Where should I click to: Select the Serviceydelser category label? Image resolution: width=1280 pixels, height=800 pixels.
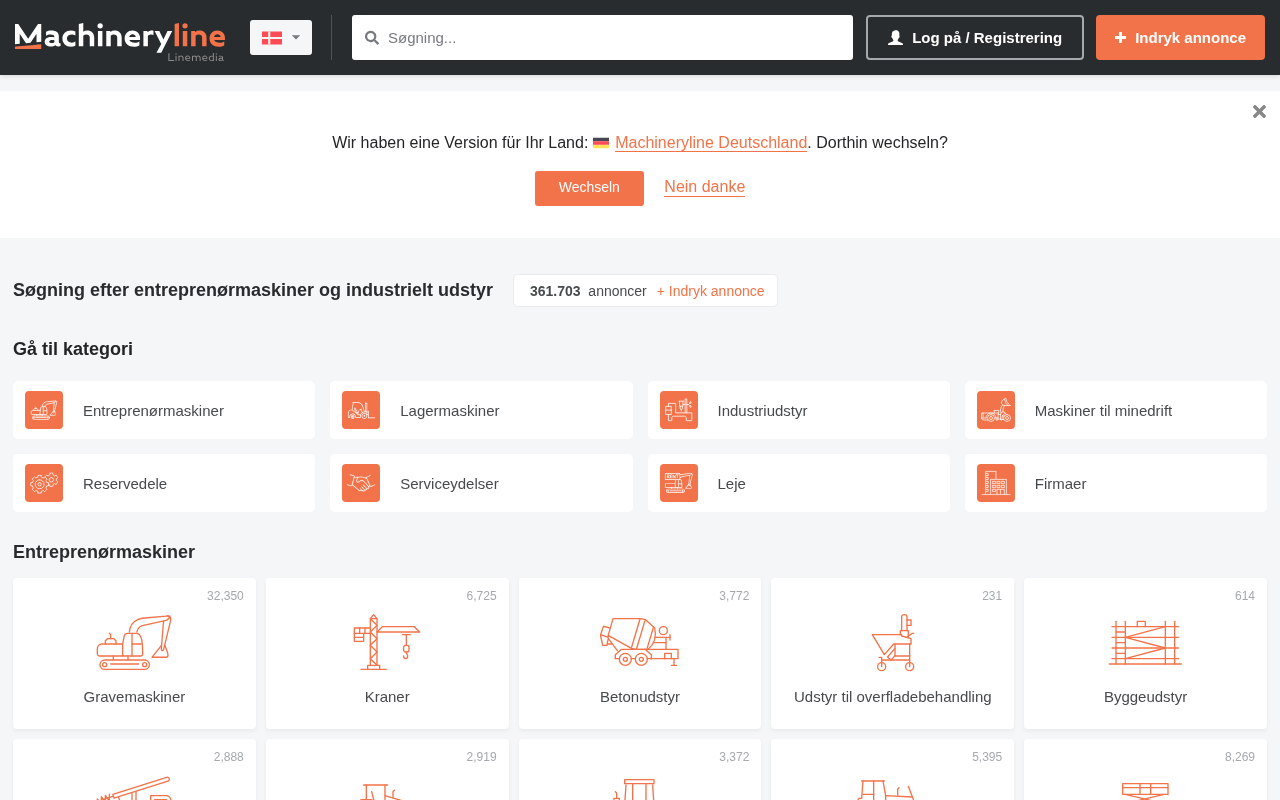point(449,484)
